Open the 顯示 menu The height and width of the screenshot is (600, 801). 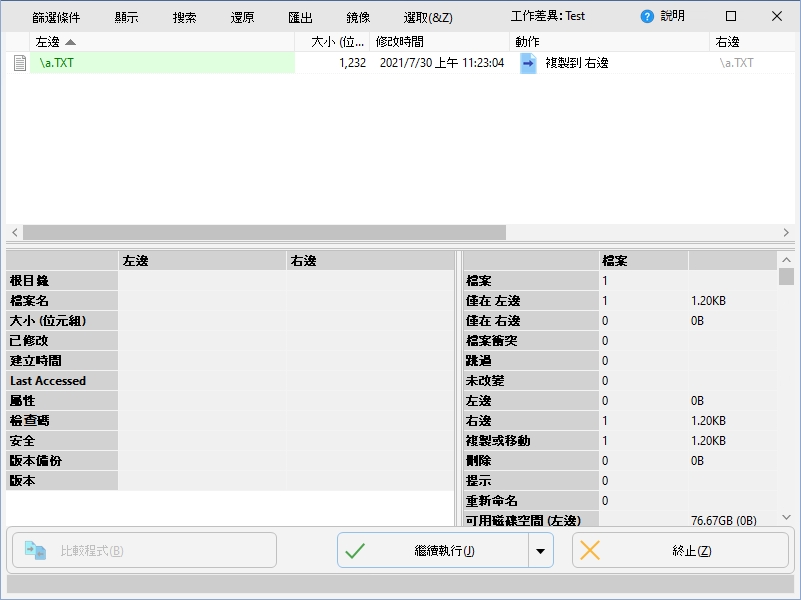(127, 18)
